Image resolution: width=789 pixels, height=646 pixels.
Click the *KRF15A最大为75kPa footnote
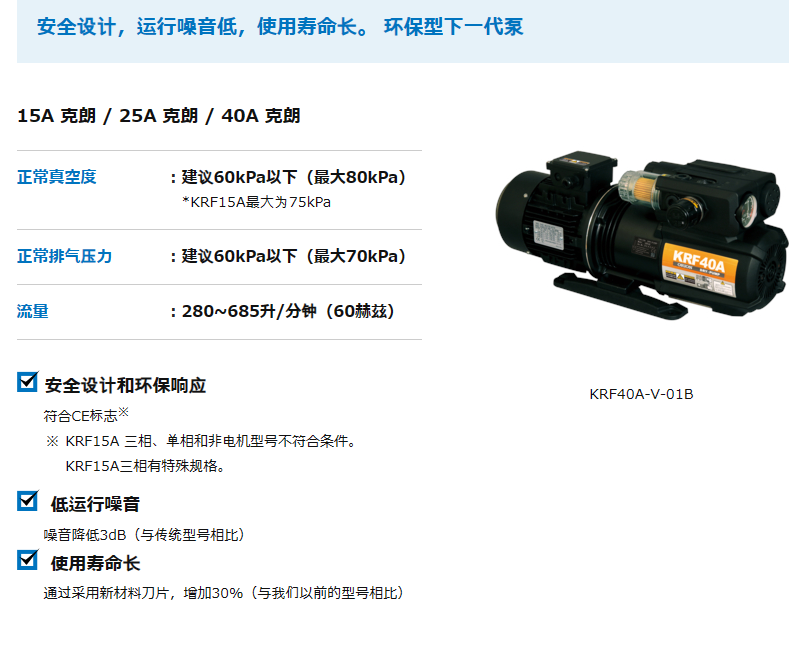click(x=256, y=202)
